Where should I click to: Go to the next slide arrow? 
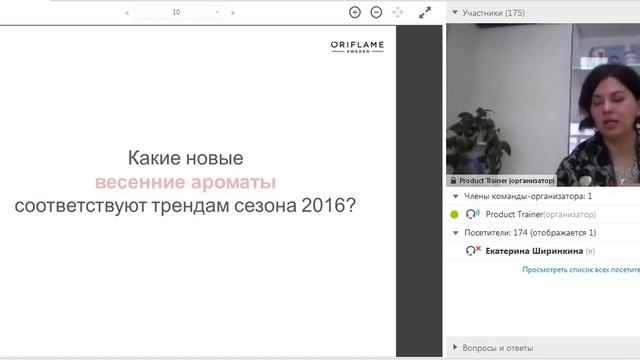[233, 13]
